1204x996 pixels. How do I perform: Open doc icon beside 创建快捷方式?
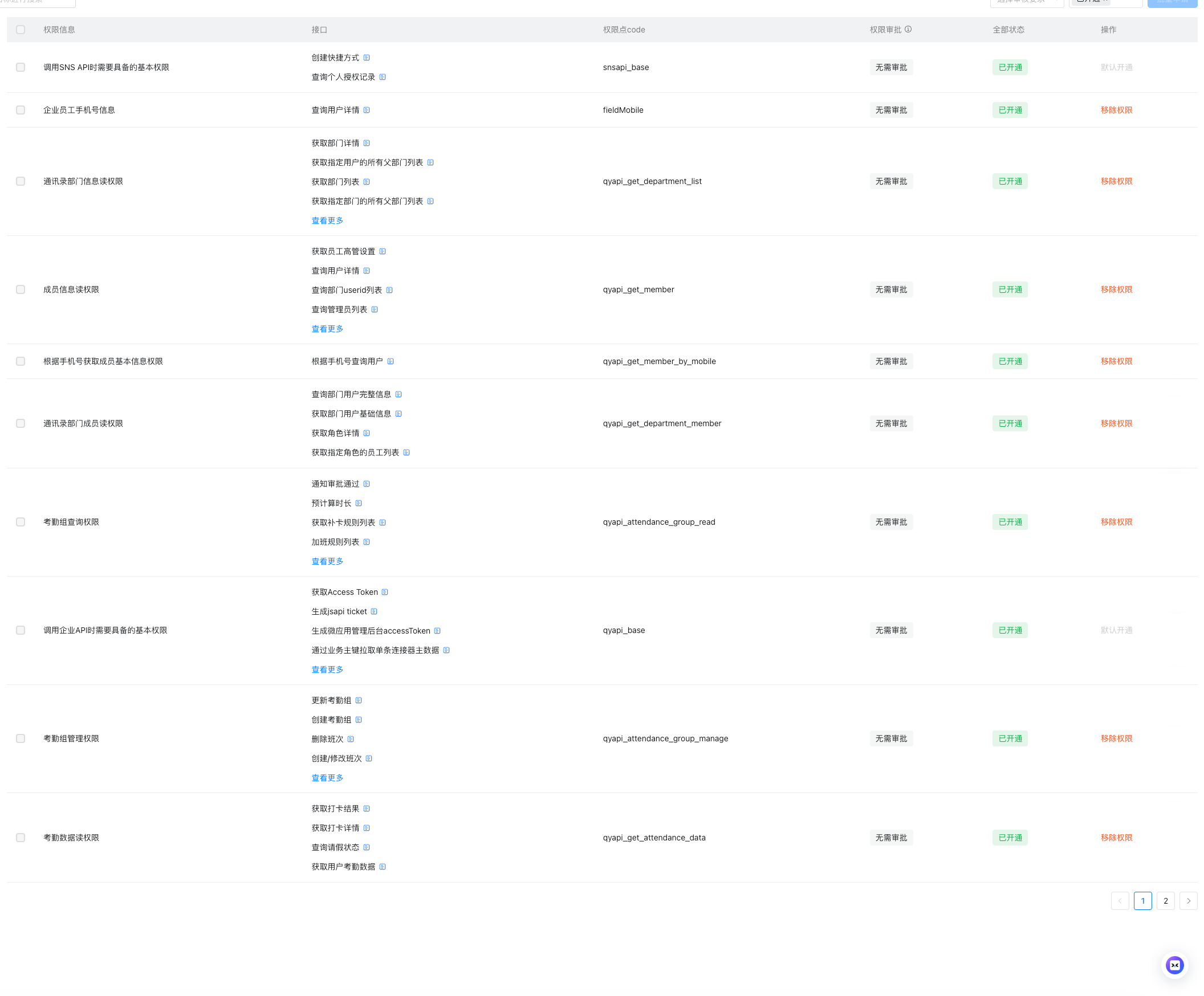(x=367, y=58)
